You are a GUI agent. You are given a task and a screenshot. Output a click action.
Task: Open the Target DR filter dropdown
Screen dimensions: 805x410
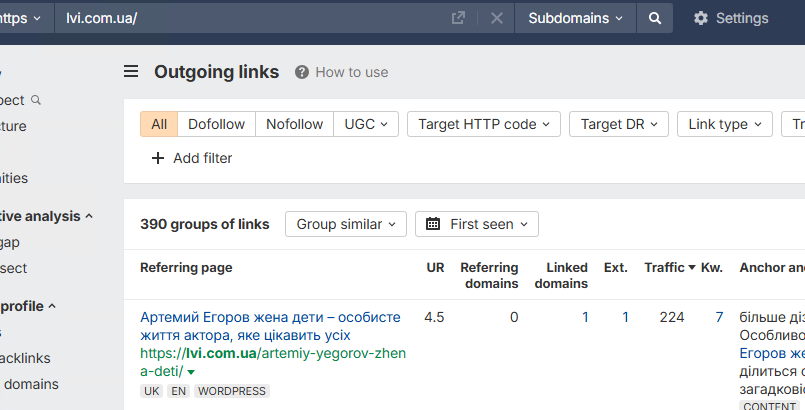tap(619, 124)
